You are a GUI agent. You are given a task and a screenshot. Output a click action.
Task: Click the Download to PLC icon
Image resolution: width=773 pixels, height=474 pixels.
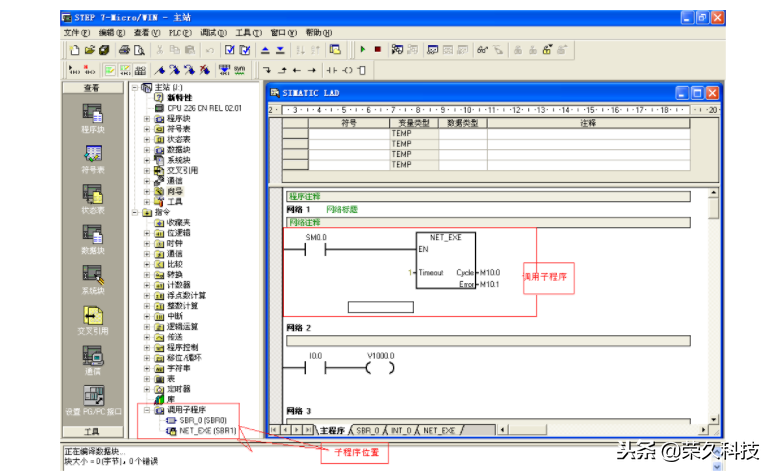(280, 50)
